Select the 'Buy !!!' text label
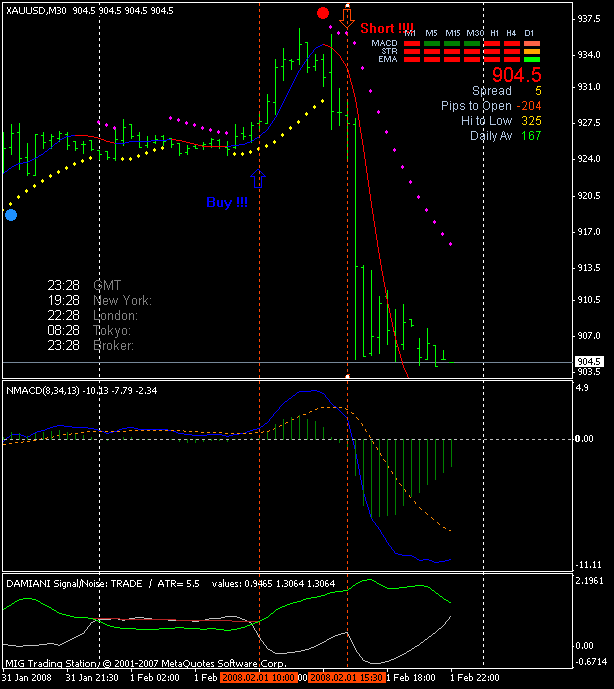Screen dimensions: 614x689 227,202
